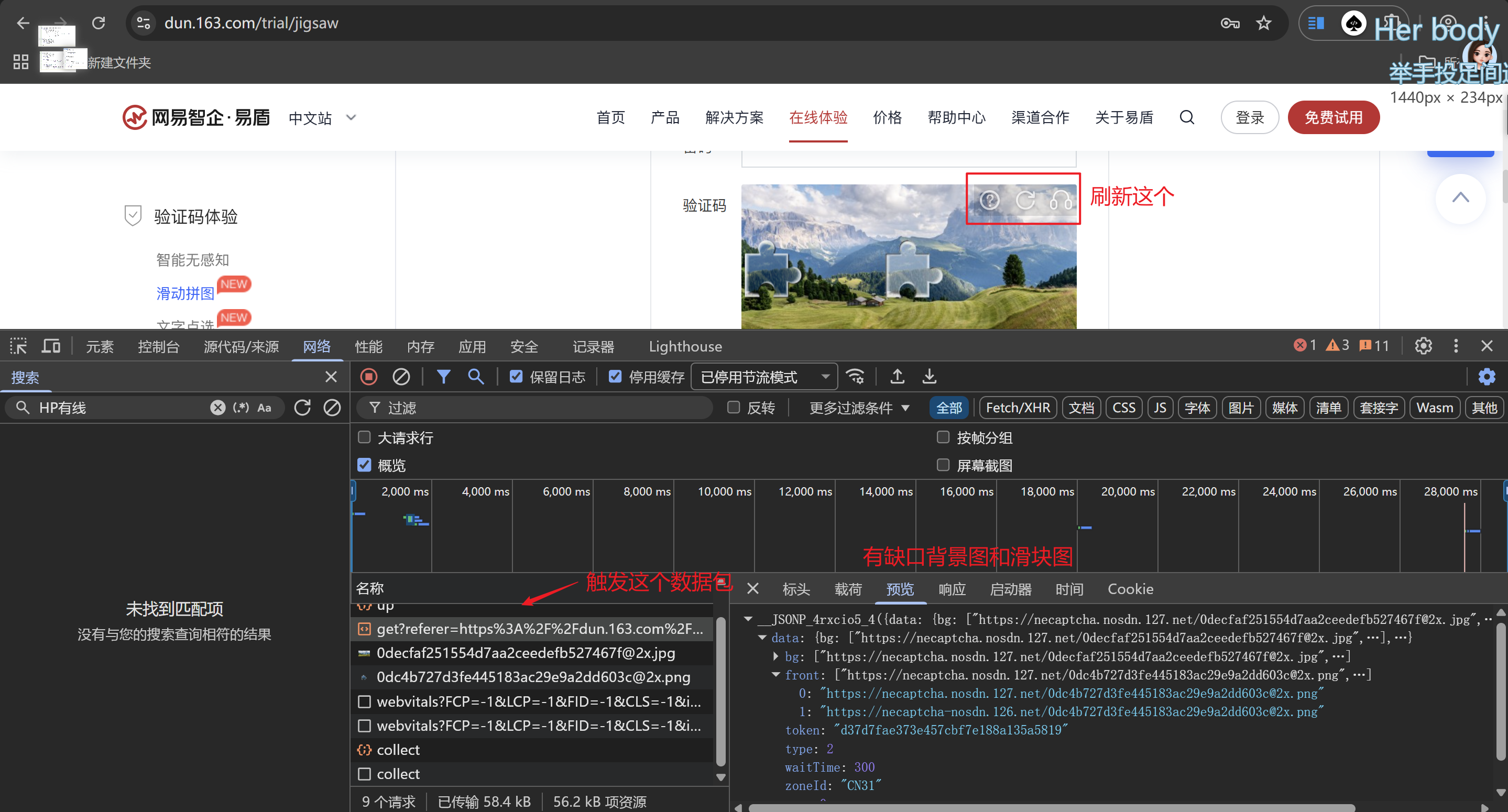Go back to the previous page
The image size is (1508, 812).
pyautogui.click(x=24, y=23)
